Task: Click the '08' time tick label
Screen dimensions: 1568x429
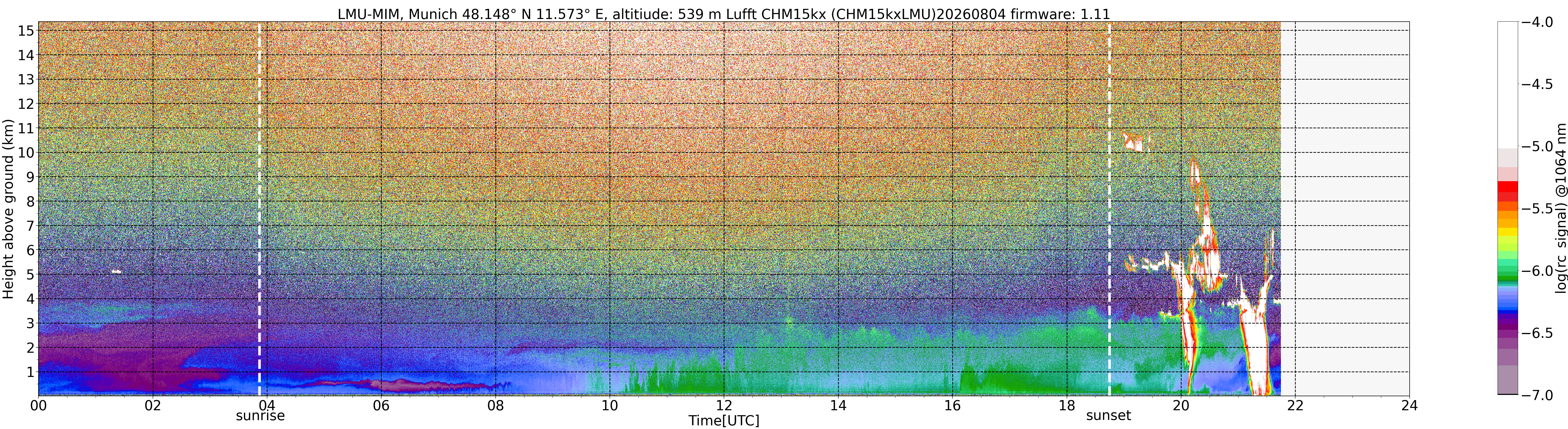Action: 495,406
